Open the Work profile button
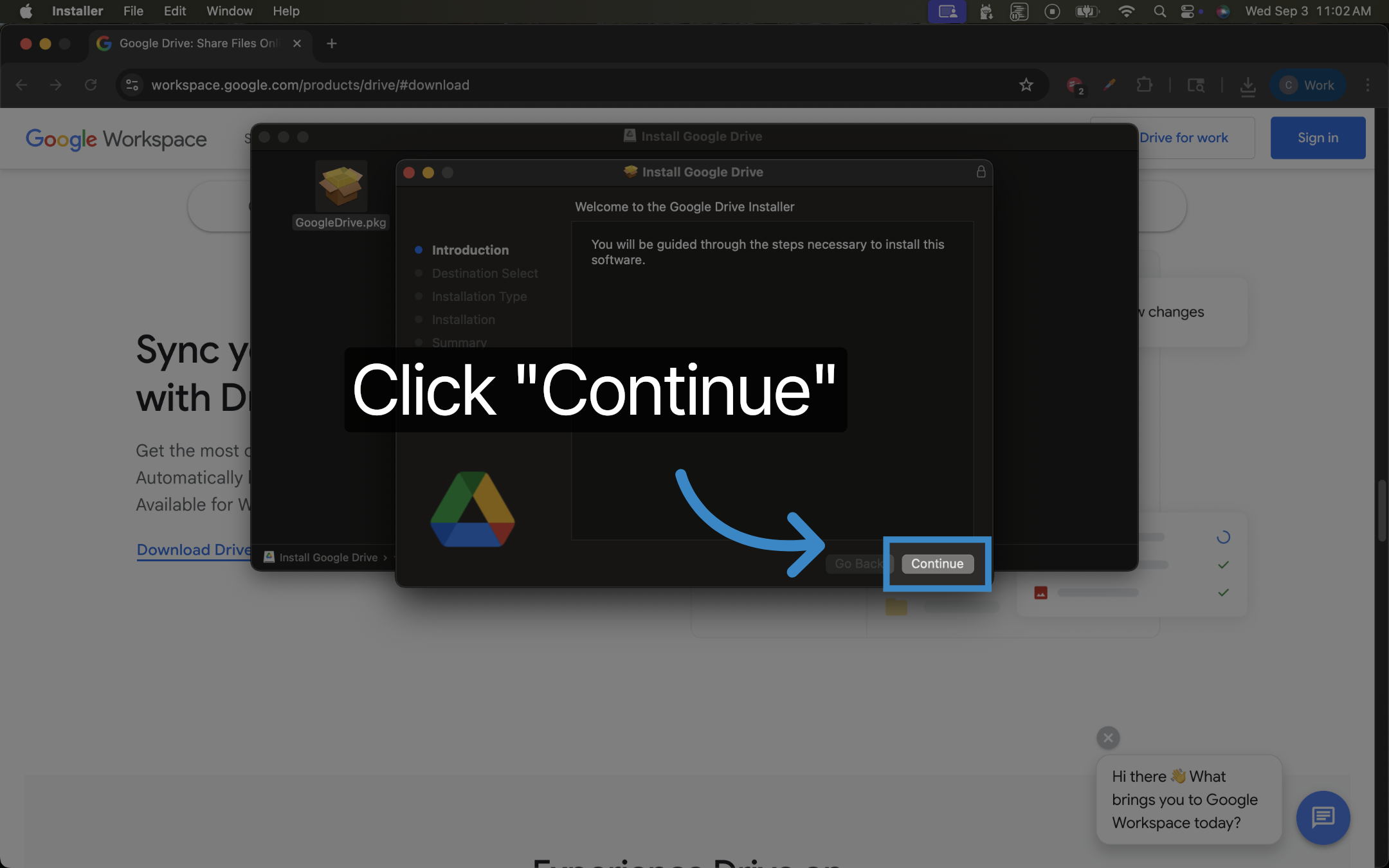1389x868 pixels. pyautogui.click(x=1307, y=85)
